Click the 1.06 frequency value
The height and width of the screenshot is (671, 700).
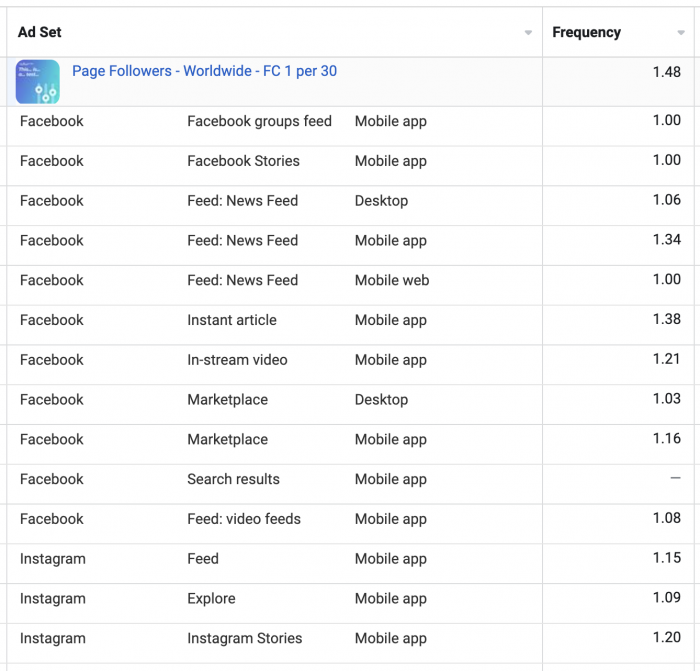point(667,200)
